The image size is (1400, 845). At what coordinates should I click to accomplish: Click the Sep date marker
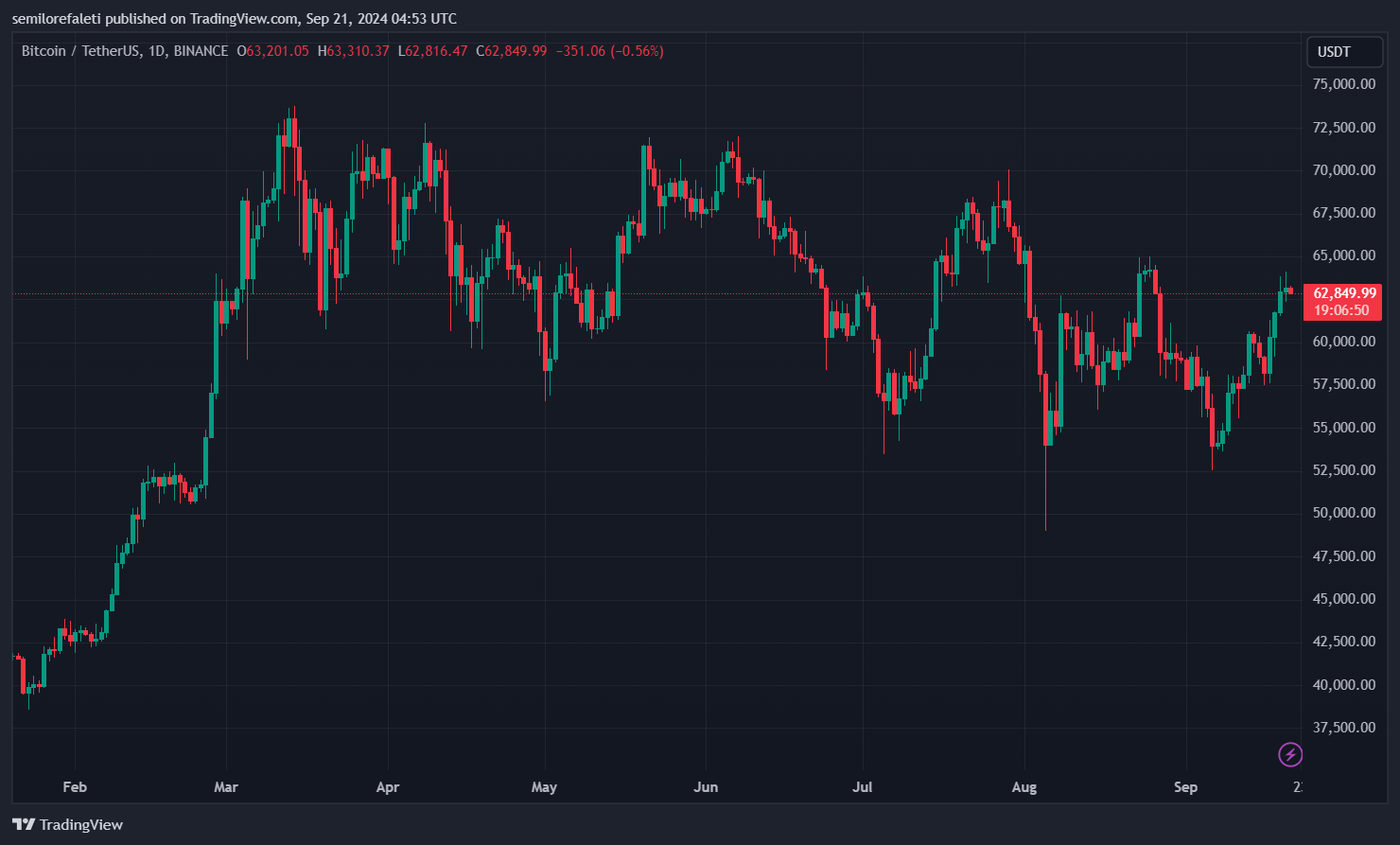coord(1185,787)
